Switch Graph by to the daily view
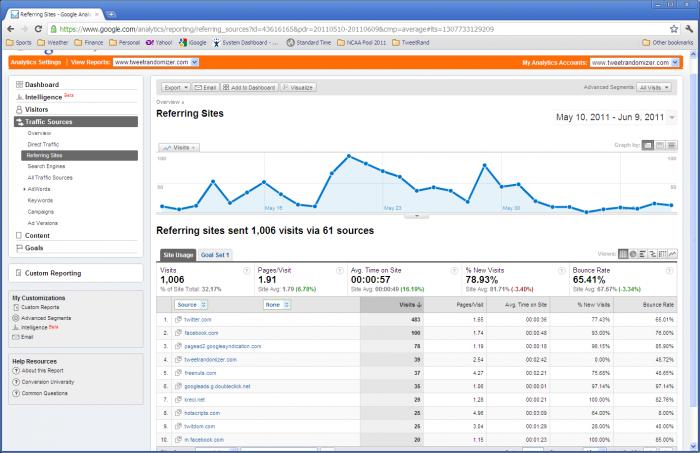The width and height of the screenshot is (700, 453). (x=647, y=145)
